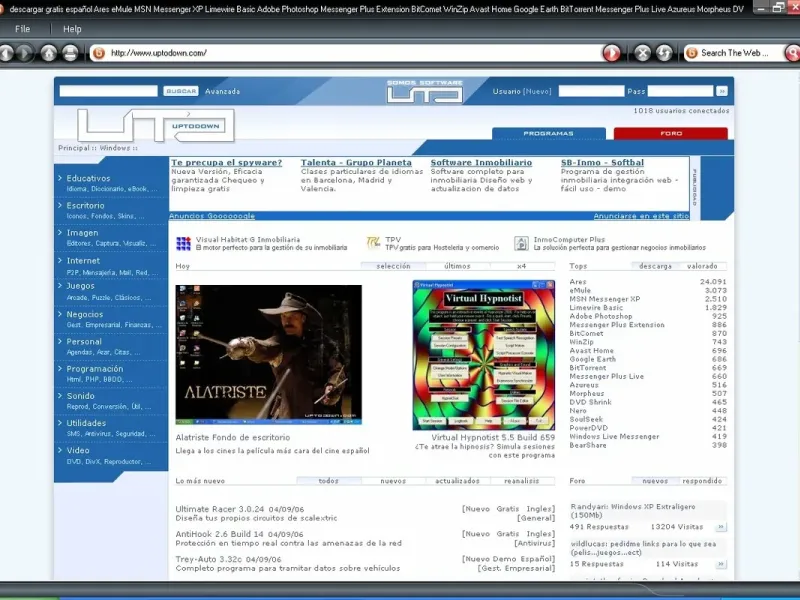Click the login arrow button next to Pass

tap(721, 91)
